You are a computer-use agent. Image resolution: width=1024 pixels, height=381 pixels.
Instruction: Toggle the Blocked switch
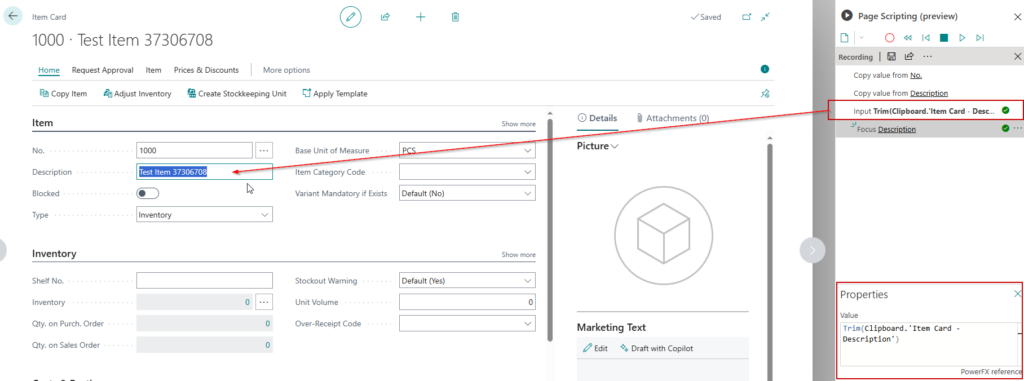pyautogui.click(x=148, y=193)
